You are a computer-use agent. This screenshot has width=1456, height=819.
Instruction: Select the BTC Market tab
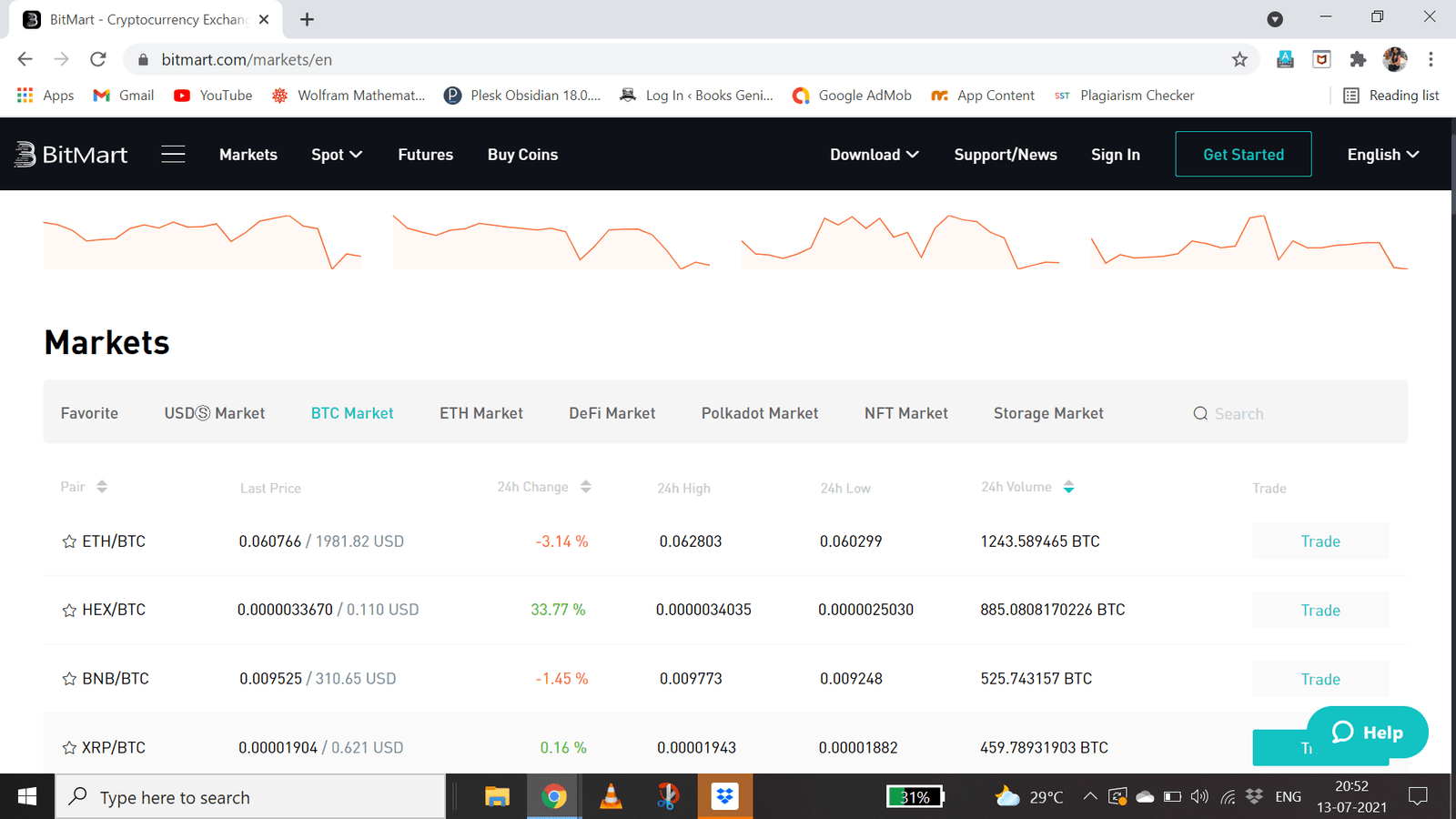click(352, 413)
